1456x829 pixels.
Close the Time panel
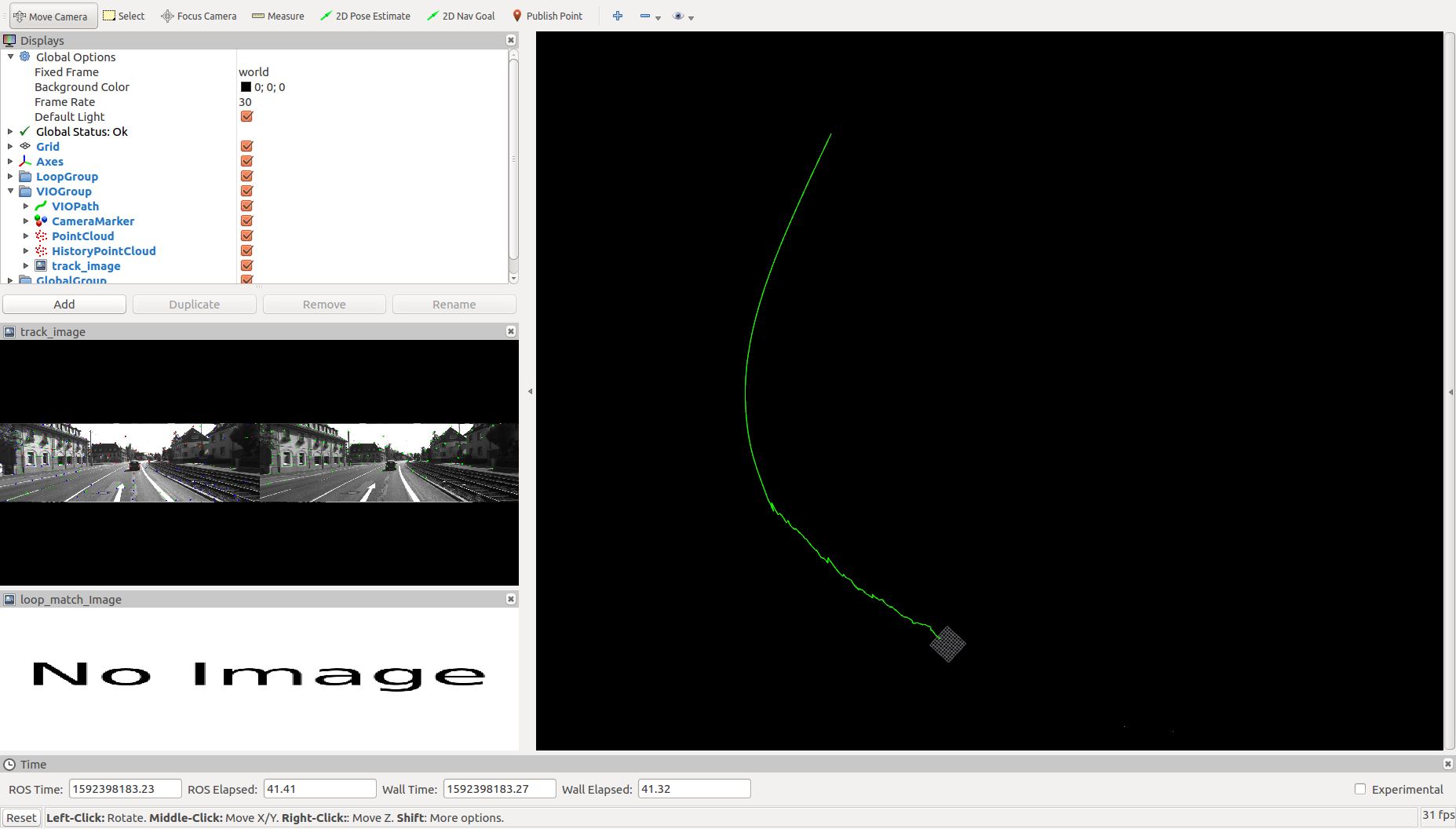click(x=1448, y=764)
